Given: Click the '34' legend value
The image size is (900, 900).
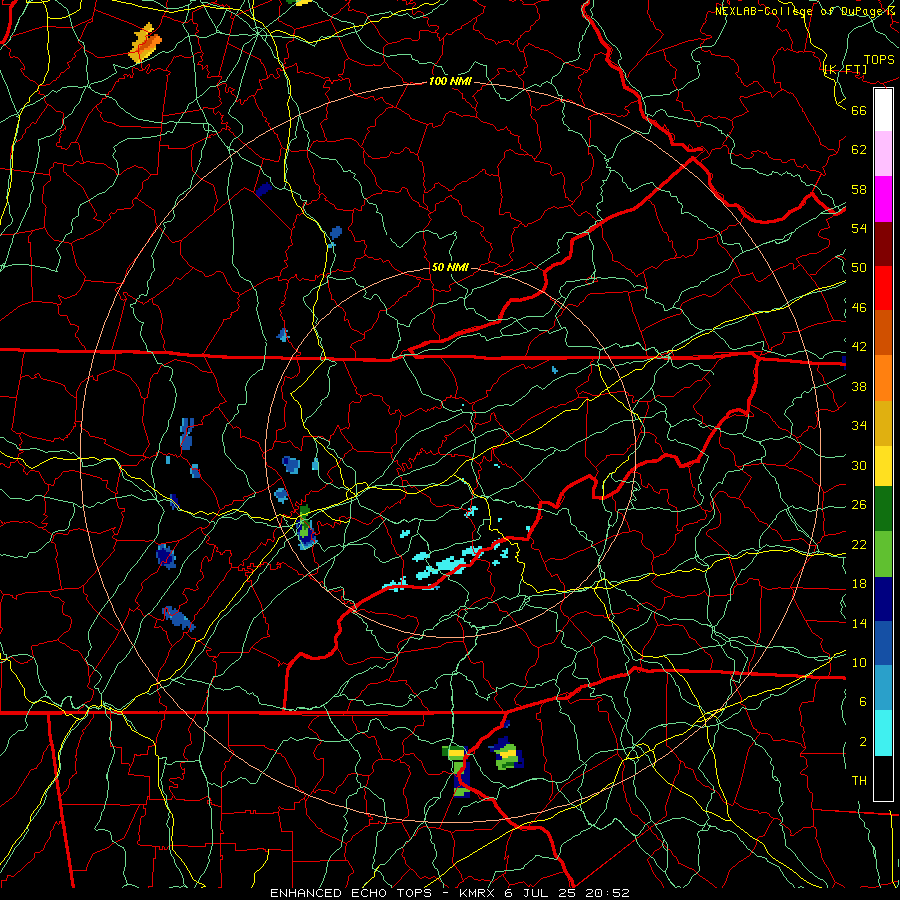Looking at the screenshot, I should click(x=859, y=426).
